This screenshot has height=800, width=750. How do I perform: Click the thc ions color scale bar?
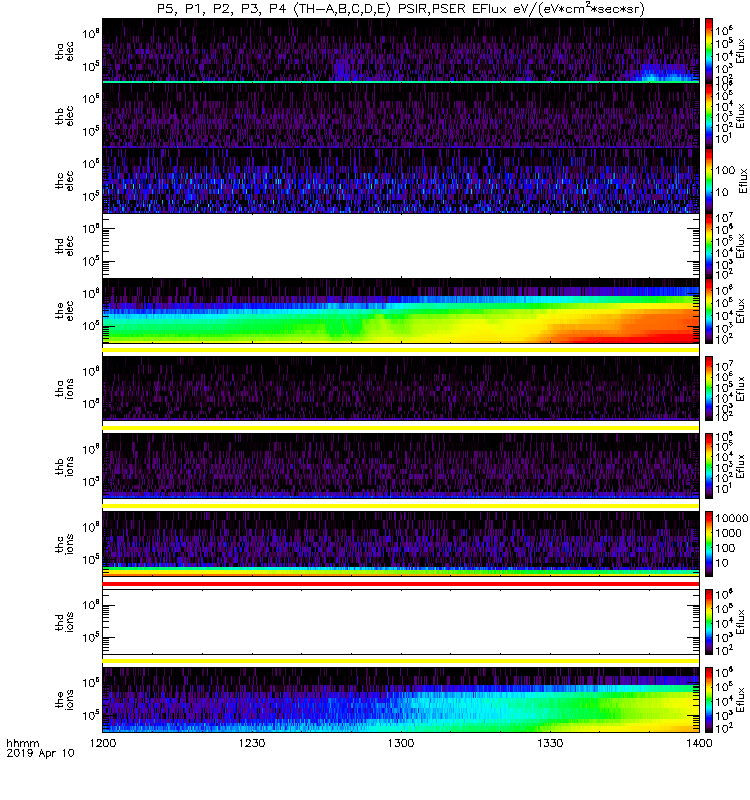[709, 544]
